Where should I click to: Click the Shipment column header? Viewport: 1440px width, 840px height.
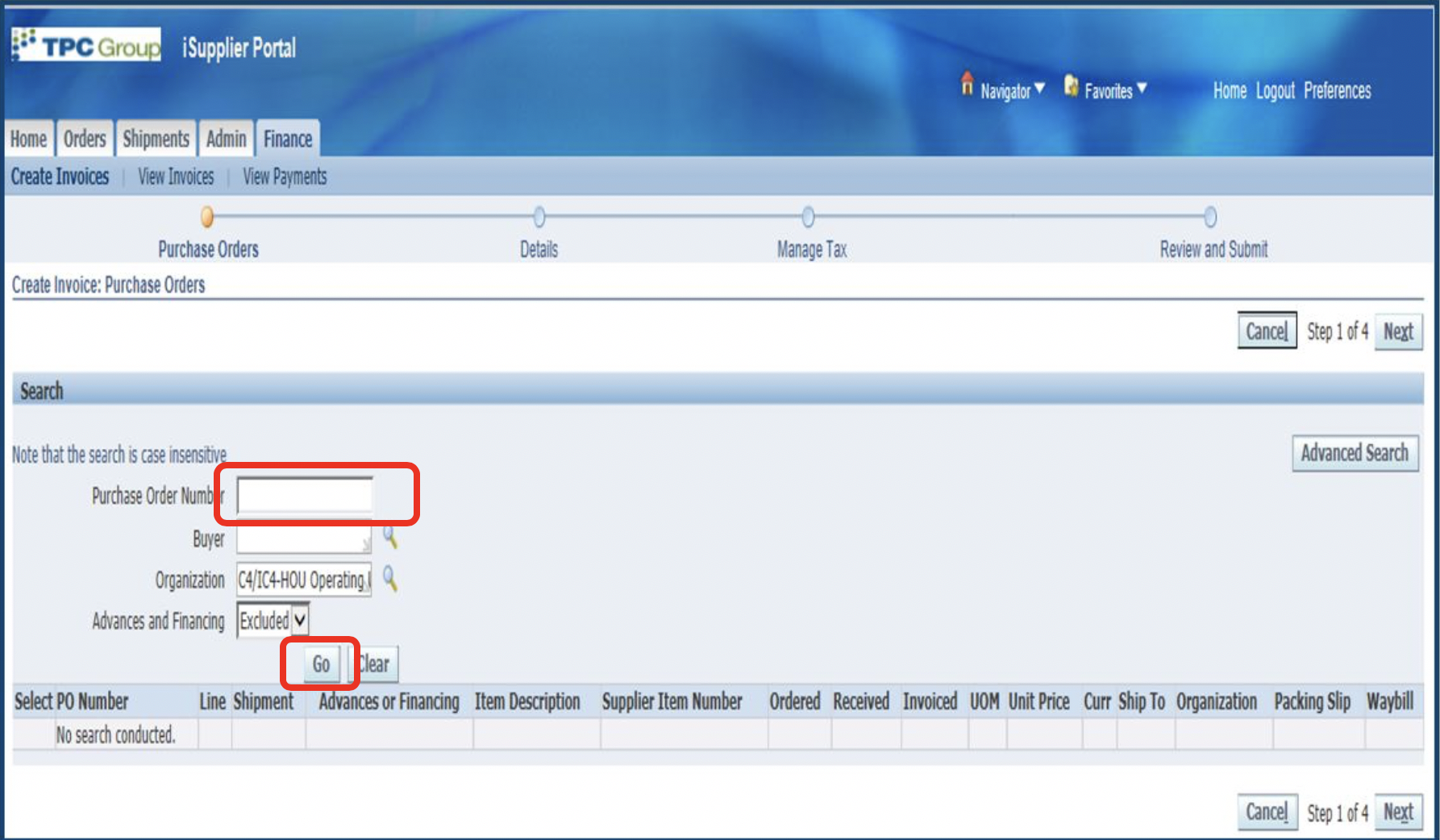point(264,702)
